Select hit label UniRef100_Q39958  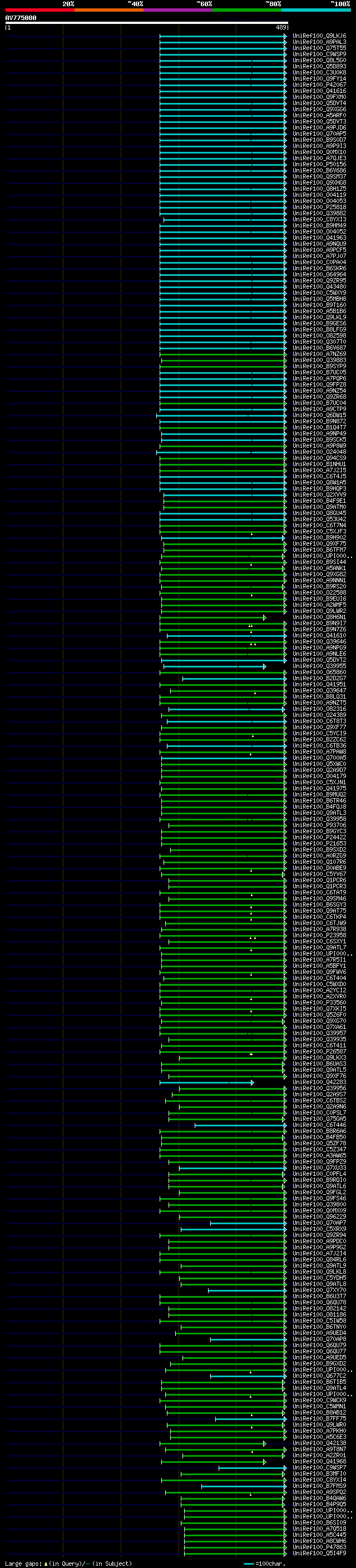(x=319, y=819)
